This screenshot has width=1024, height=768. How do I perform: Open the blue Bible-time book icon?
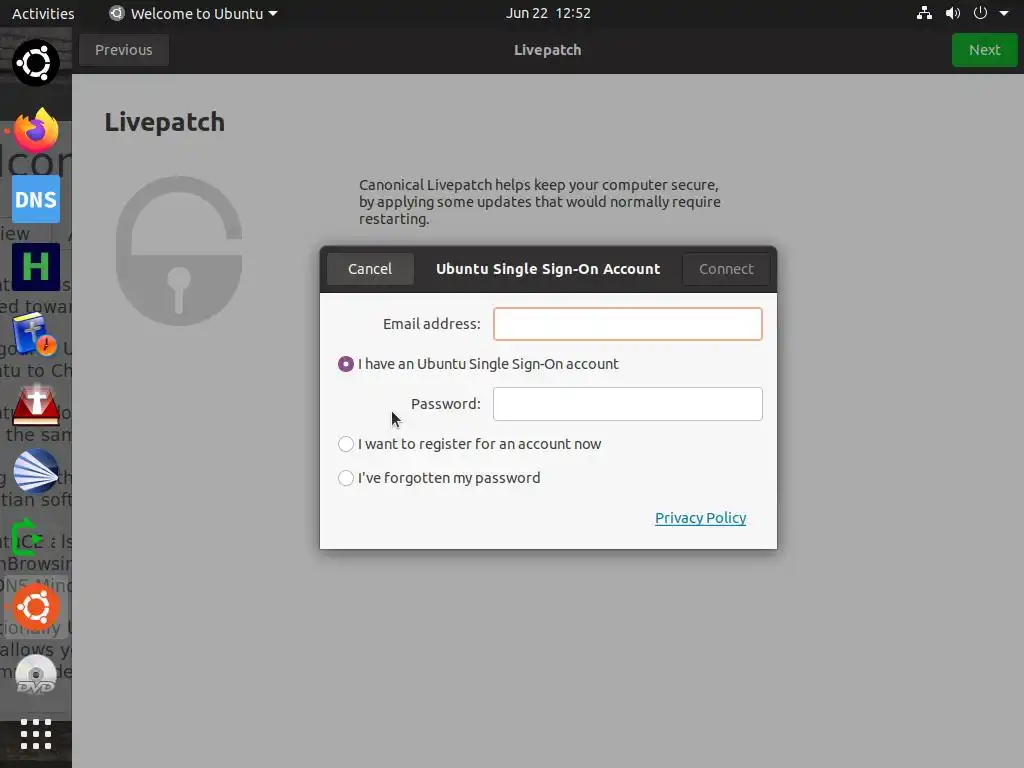(x=36, y=334)
